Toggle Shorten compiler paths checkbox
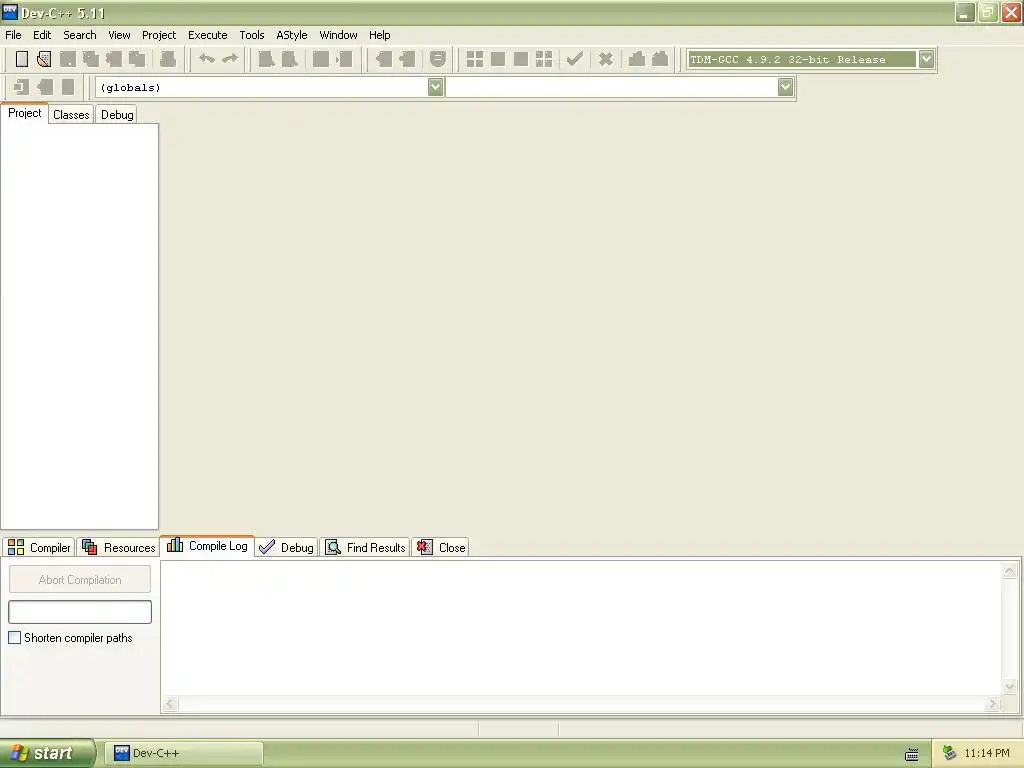The image size is (1024, 768). pos(14,637)
